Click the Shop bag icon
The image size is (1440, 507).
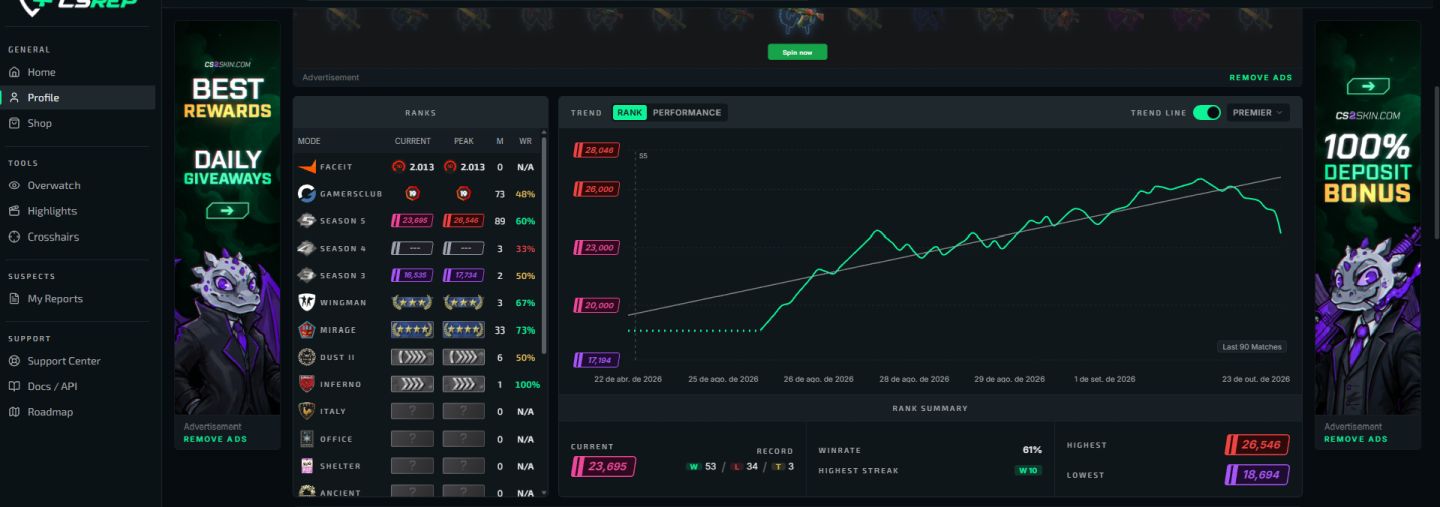pyautogui.click(x=14, y=123)
